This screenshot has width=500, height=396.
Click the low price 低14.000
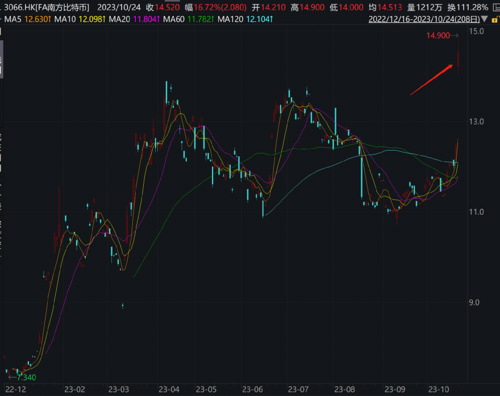[346, 7]
